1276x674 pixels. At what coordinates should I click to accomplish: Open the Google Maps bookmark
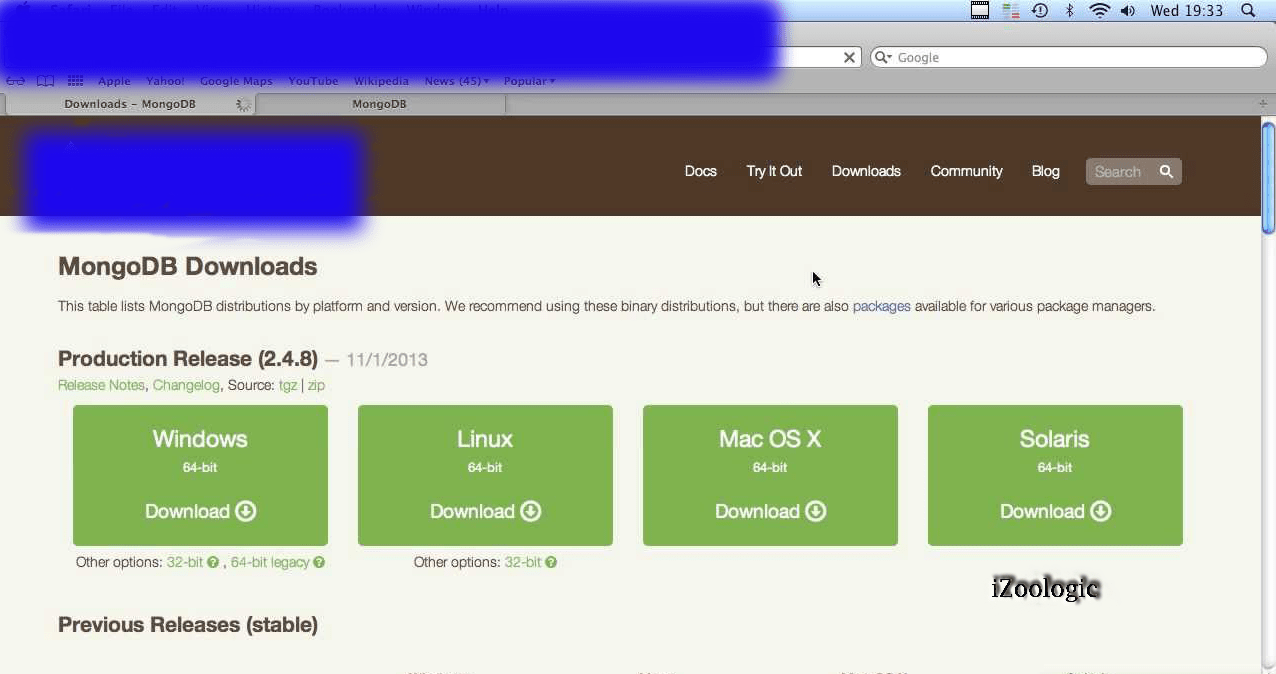coord(236,81)
